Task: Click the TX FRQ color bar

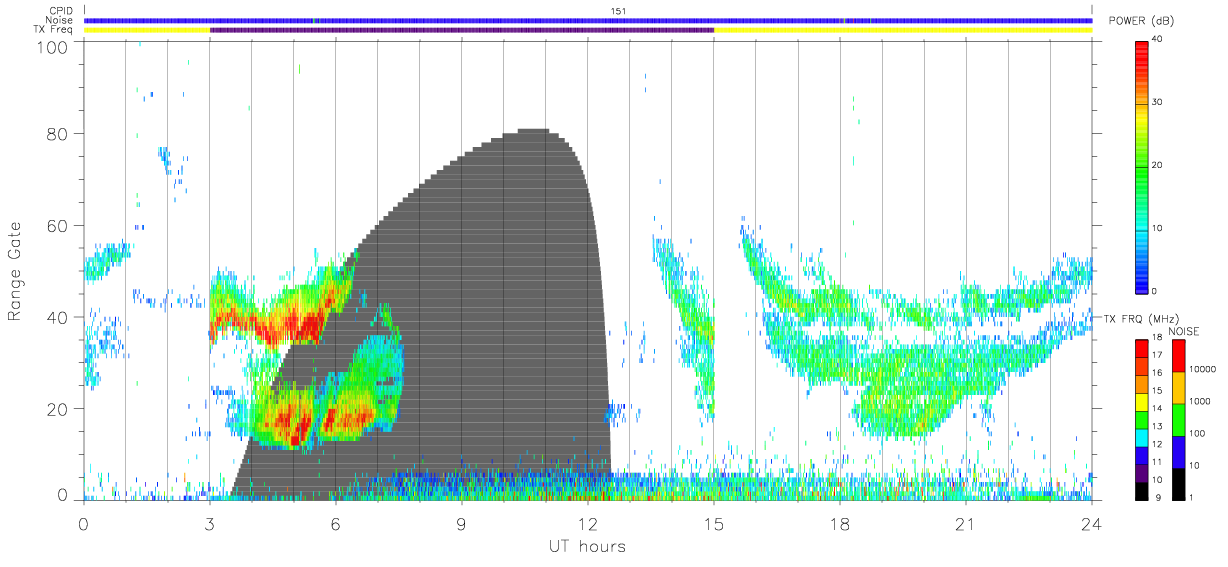Action: 1141,419
